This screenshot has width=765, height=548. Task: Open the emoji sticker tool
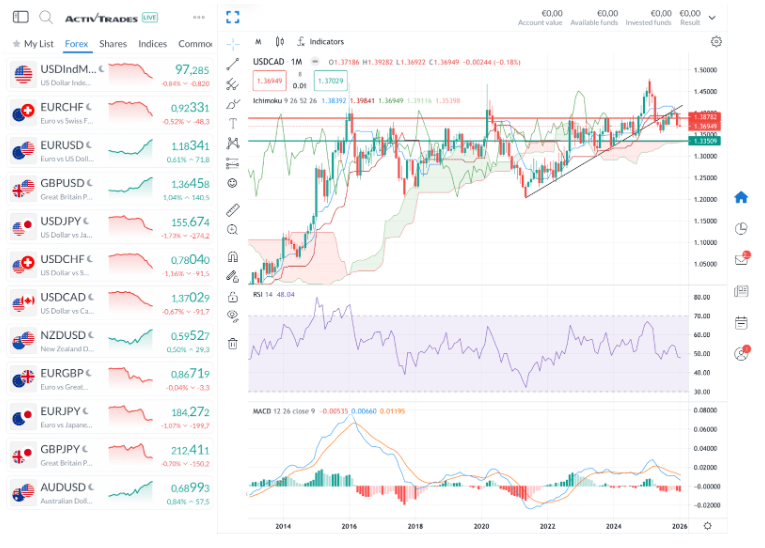point(233,183)
